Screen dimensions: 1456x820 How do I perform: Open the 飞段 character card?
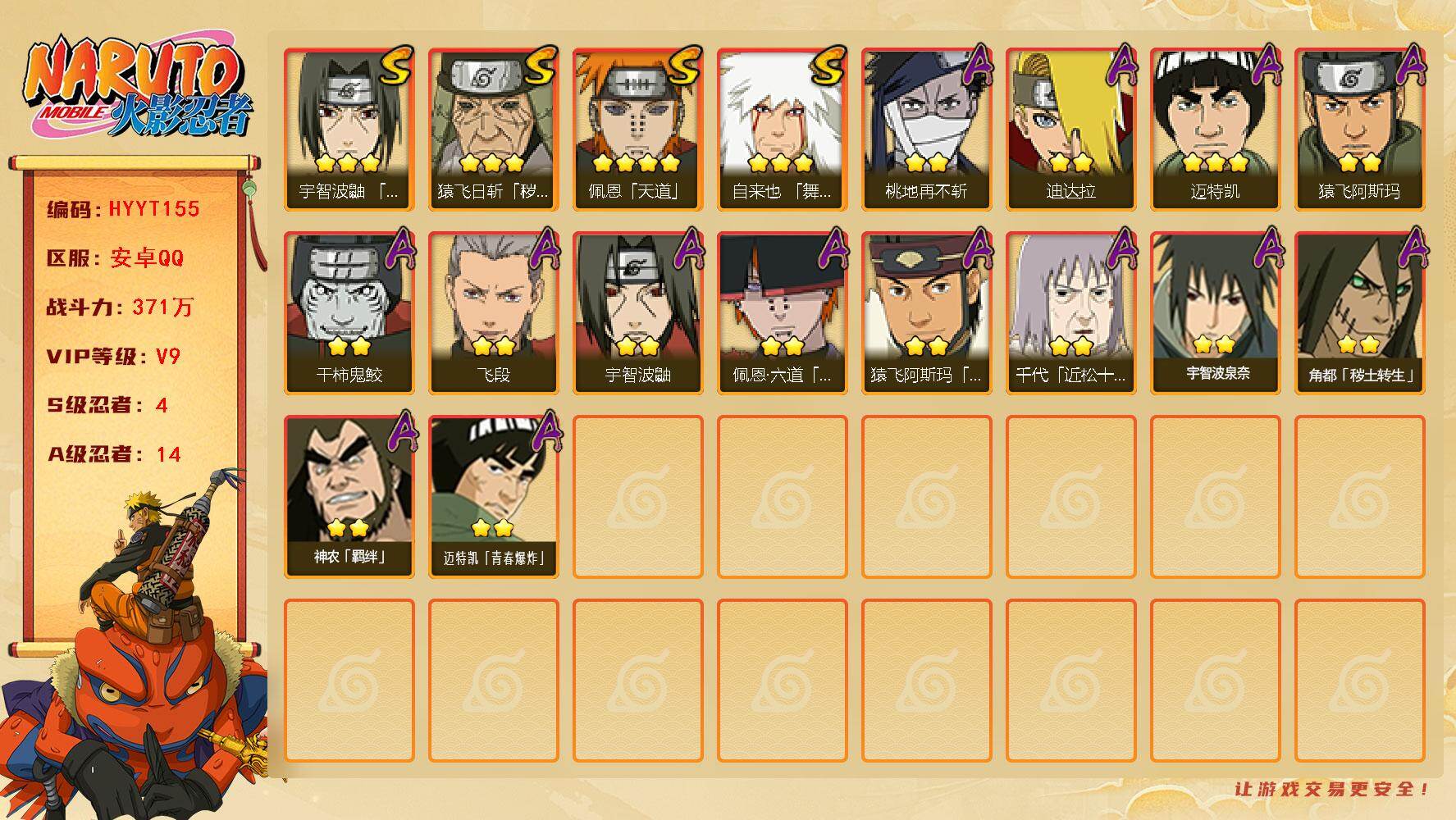click(x=493, y=313)
